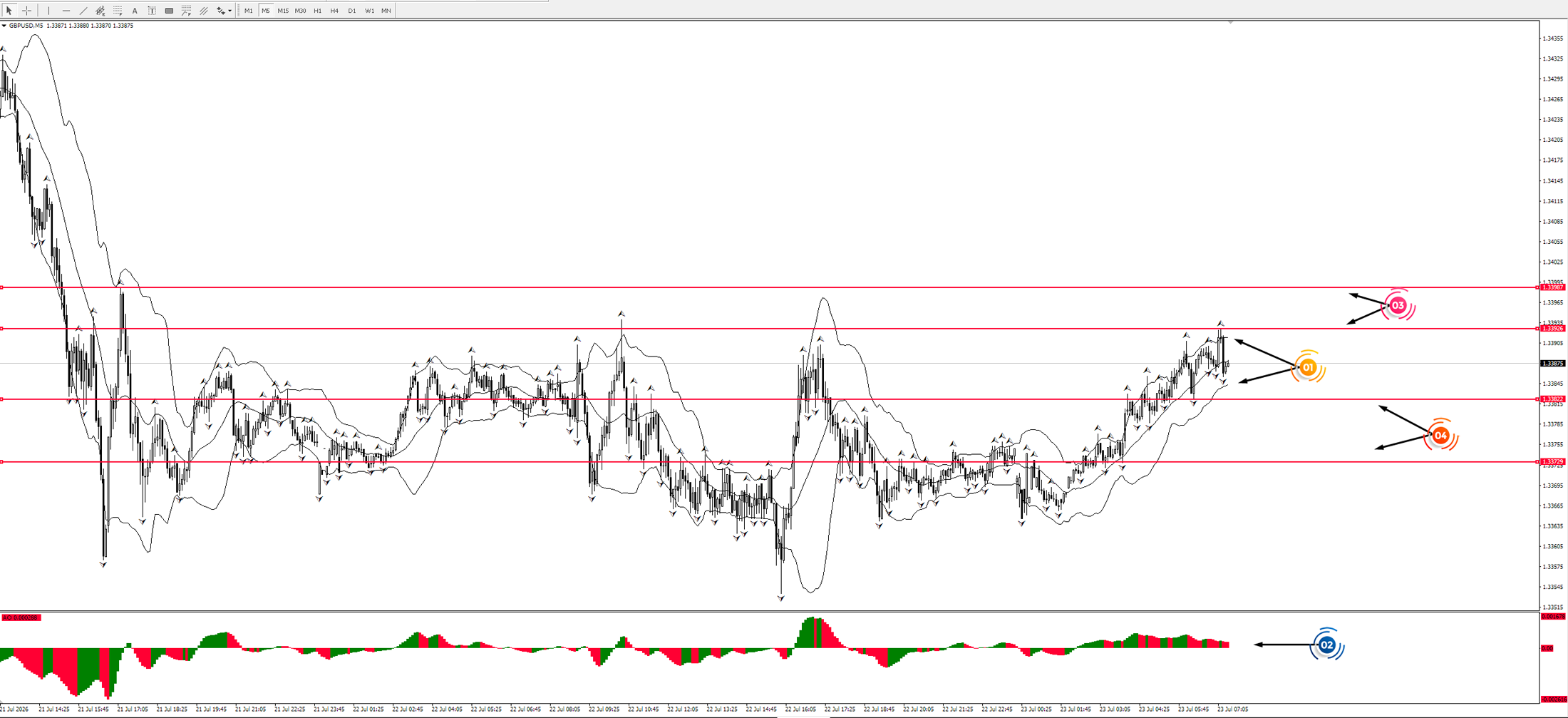Select the parallel lines channel tool

coord(204,11)
